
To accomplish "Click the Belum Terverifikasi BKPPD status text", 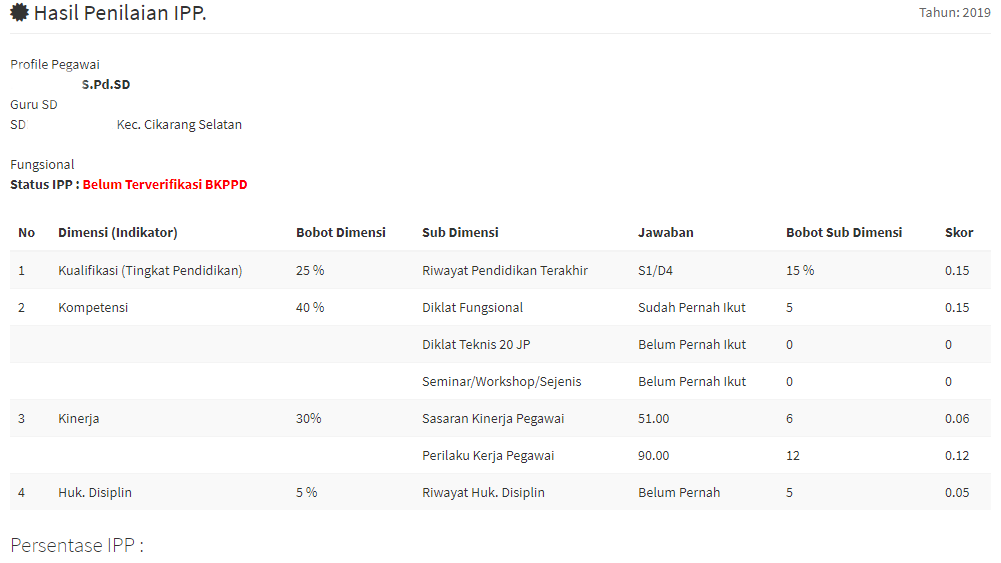I will click(x=165, y=185).
